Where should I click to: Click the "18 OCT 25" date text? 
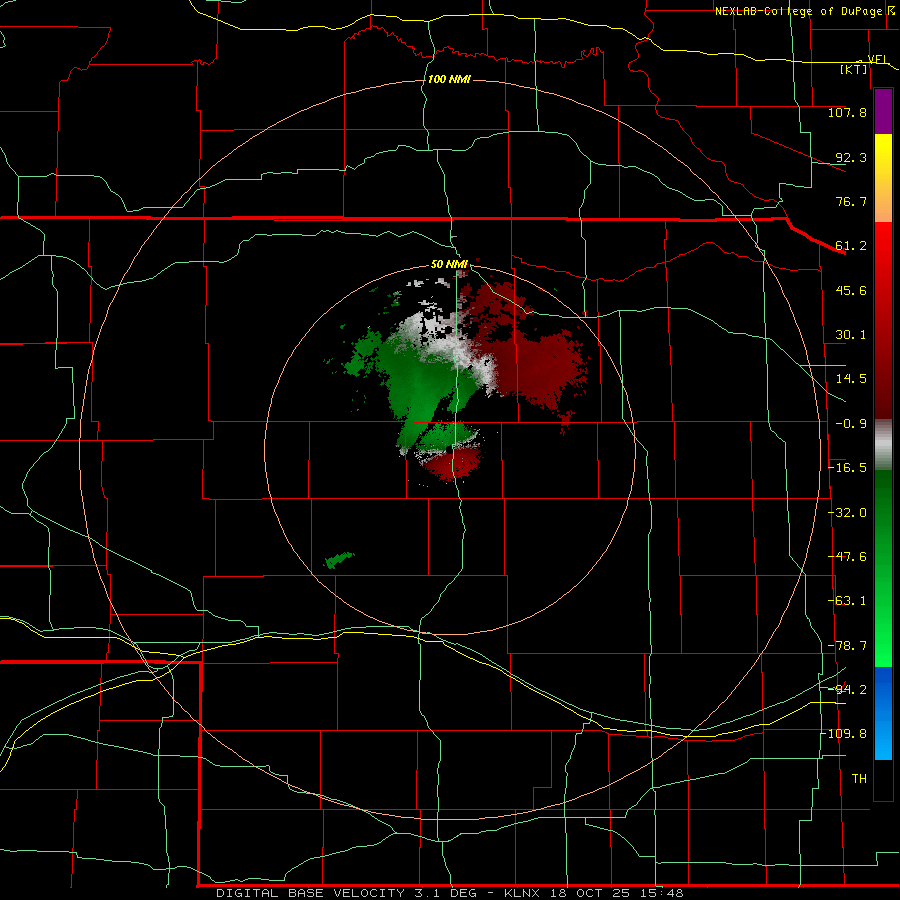coord(589,893)
